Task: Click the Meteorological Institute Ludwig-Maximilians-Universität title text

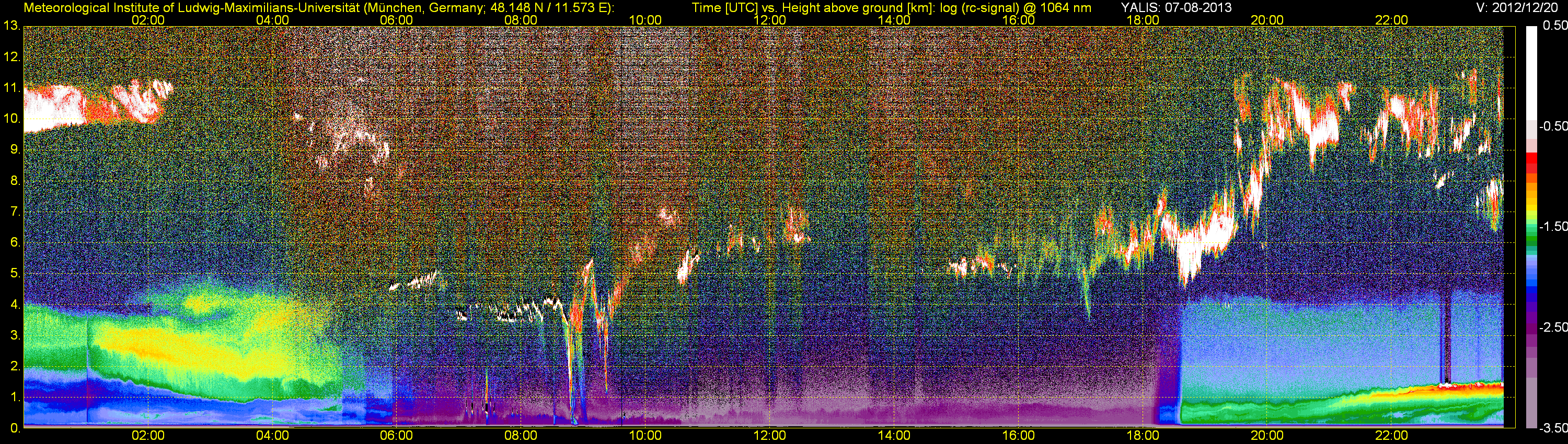Action: (x=318, y=8)
